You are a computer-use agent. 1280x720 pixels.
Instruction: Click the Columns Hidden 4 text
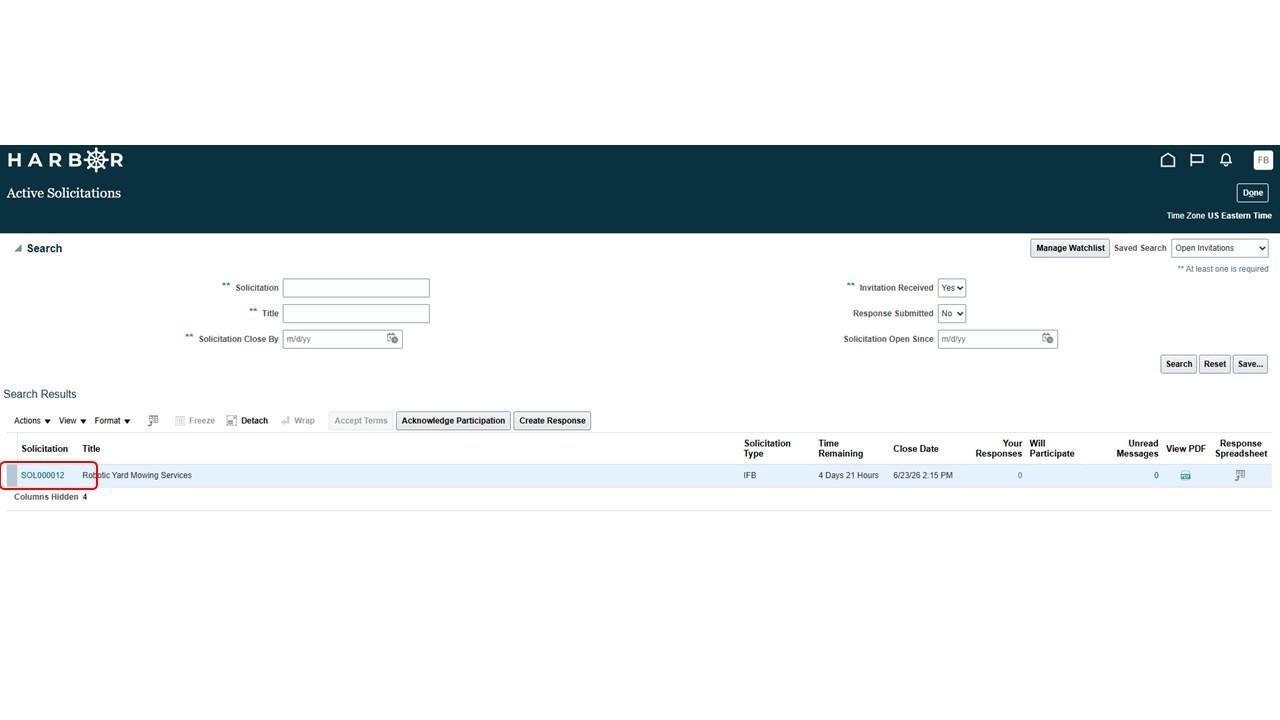[x=50, y=497]
